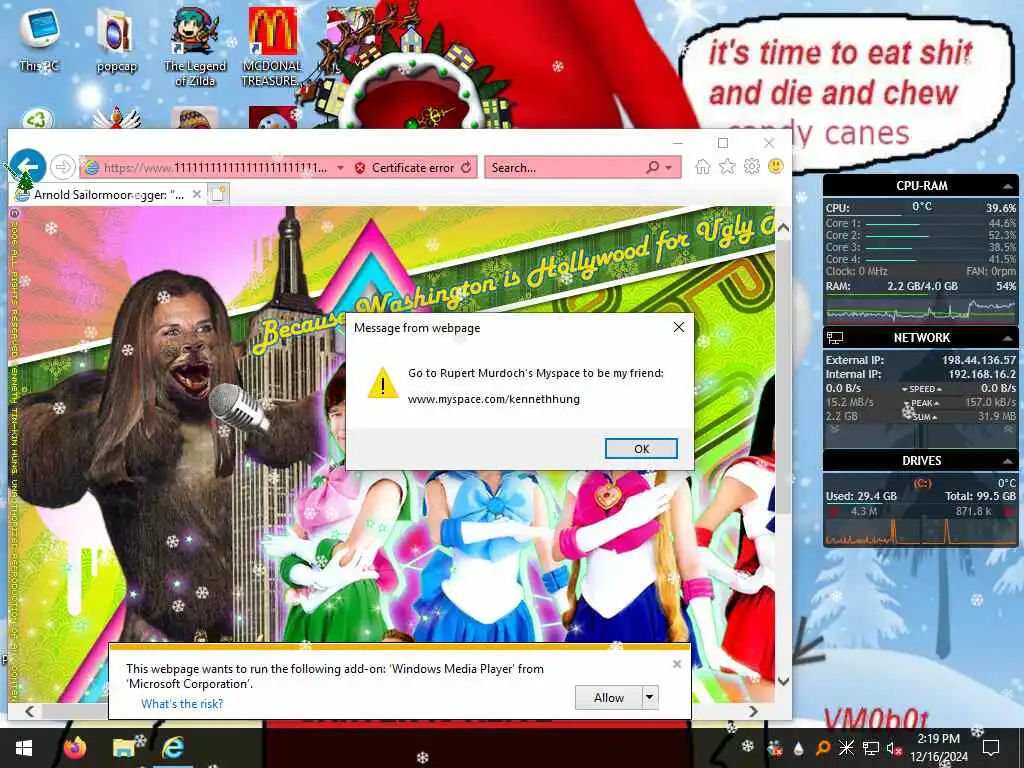Click the Home icon in Internet Explorer
The width and height of the screenshot is (1024, 768).
coord(703,167)
